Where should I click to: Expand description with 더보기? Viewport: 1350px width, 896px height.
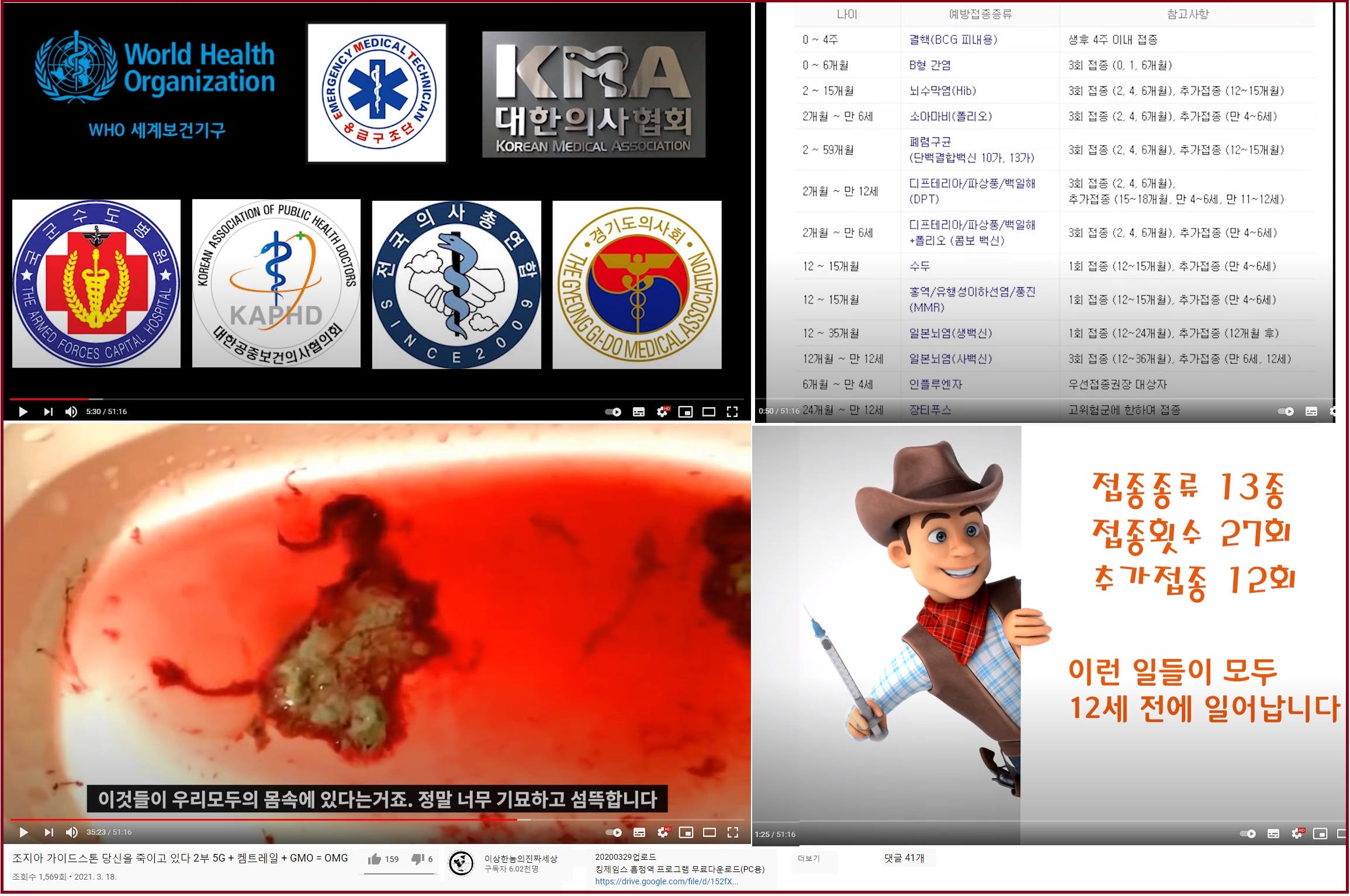tap(809, 860)
